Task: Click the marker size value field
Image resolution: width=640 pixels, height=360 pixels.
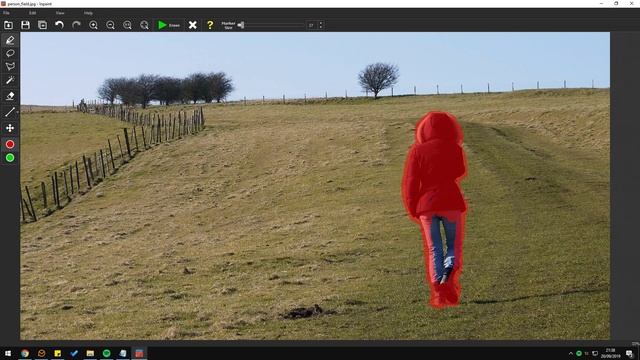Action: (312, 25)
